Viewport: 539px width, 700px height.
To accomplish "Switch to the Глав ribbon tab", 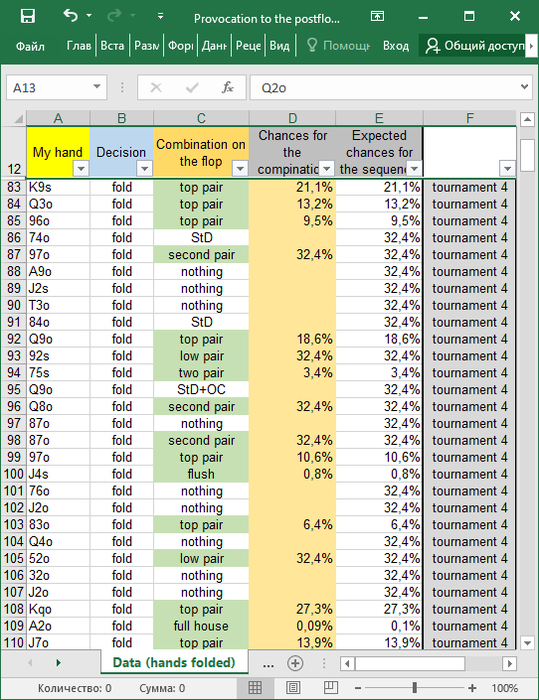I will 79,46.
